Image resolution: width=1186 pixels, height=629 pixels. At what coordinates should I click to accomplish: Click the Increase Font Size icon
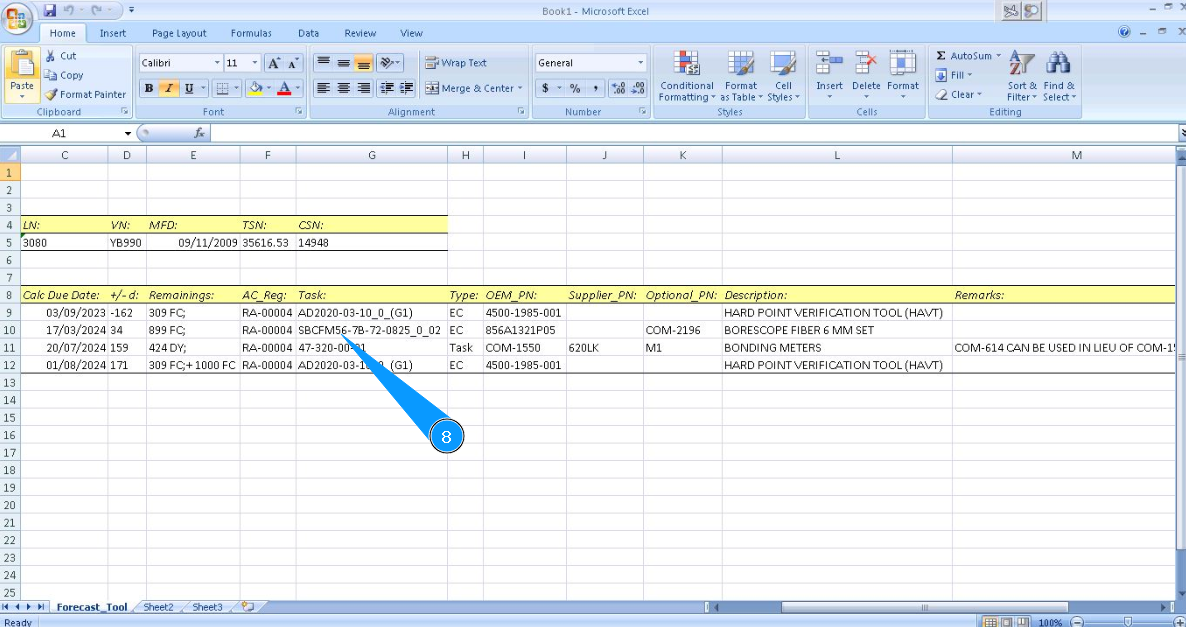click(x=273, y=63)
